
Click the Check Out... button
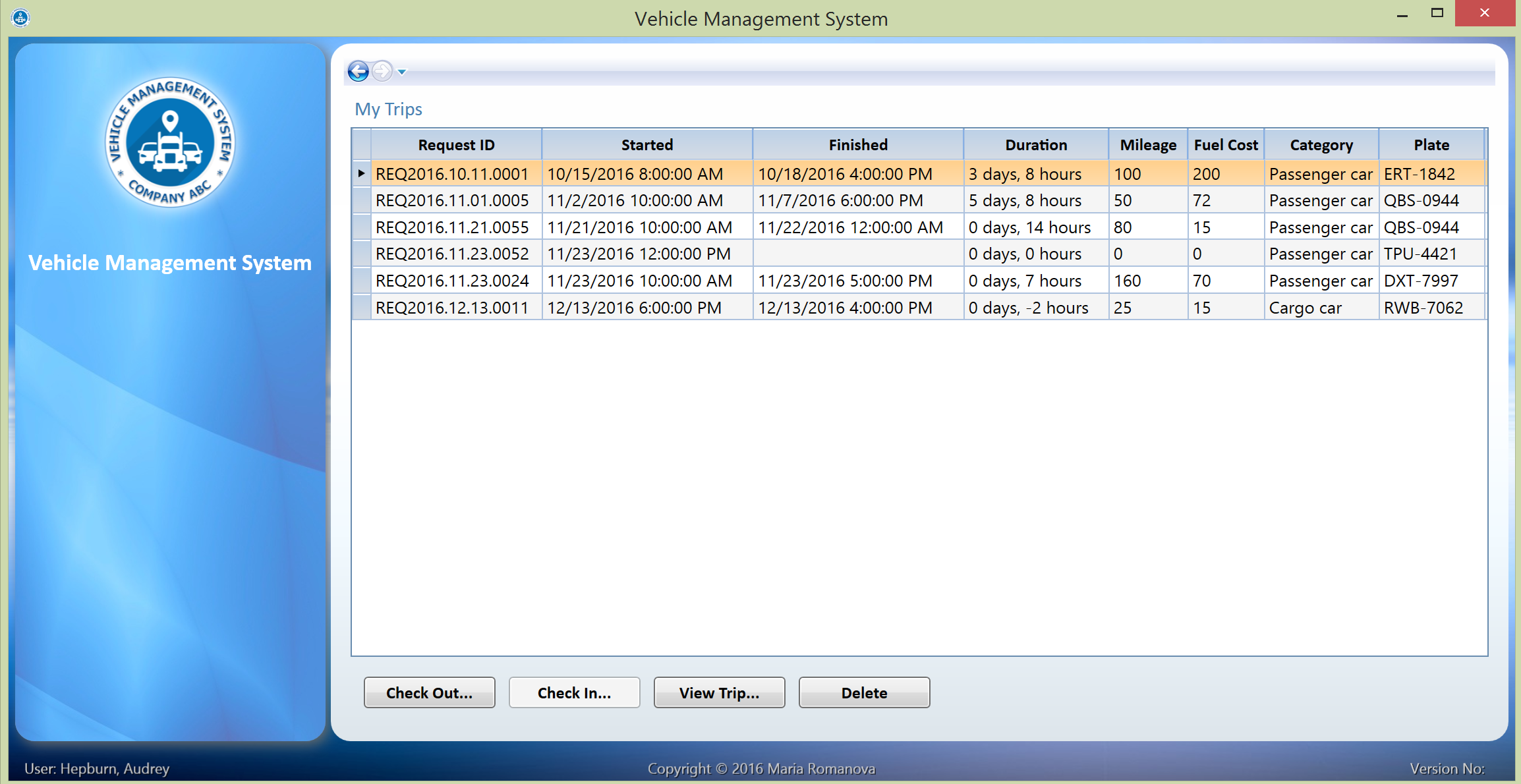[x=429, y=692]
